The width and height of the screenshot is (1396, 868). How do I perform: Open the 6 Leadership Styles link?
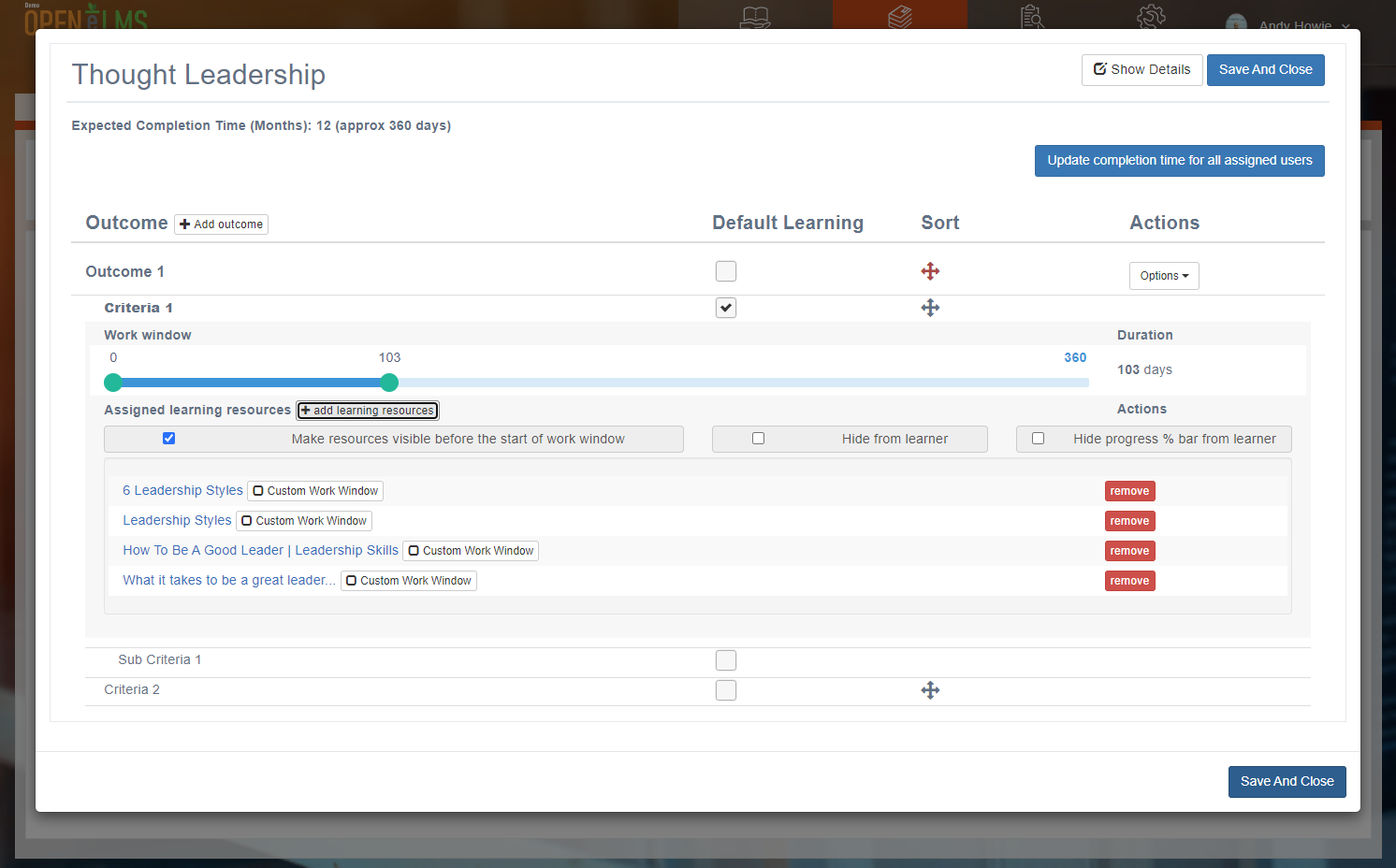pyautogui.click(x=182, y=490)
